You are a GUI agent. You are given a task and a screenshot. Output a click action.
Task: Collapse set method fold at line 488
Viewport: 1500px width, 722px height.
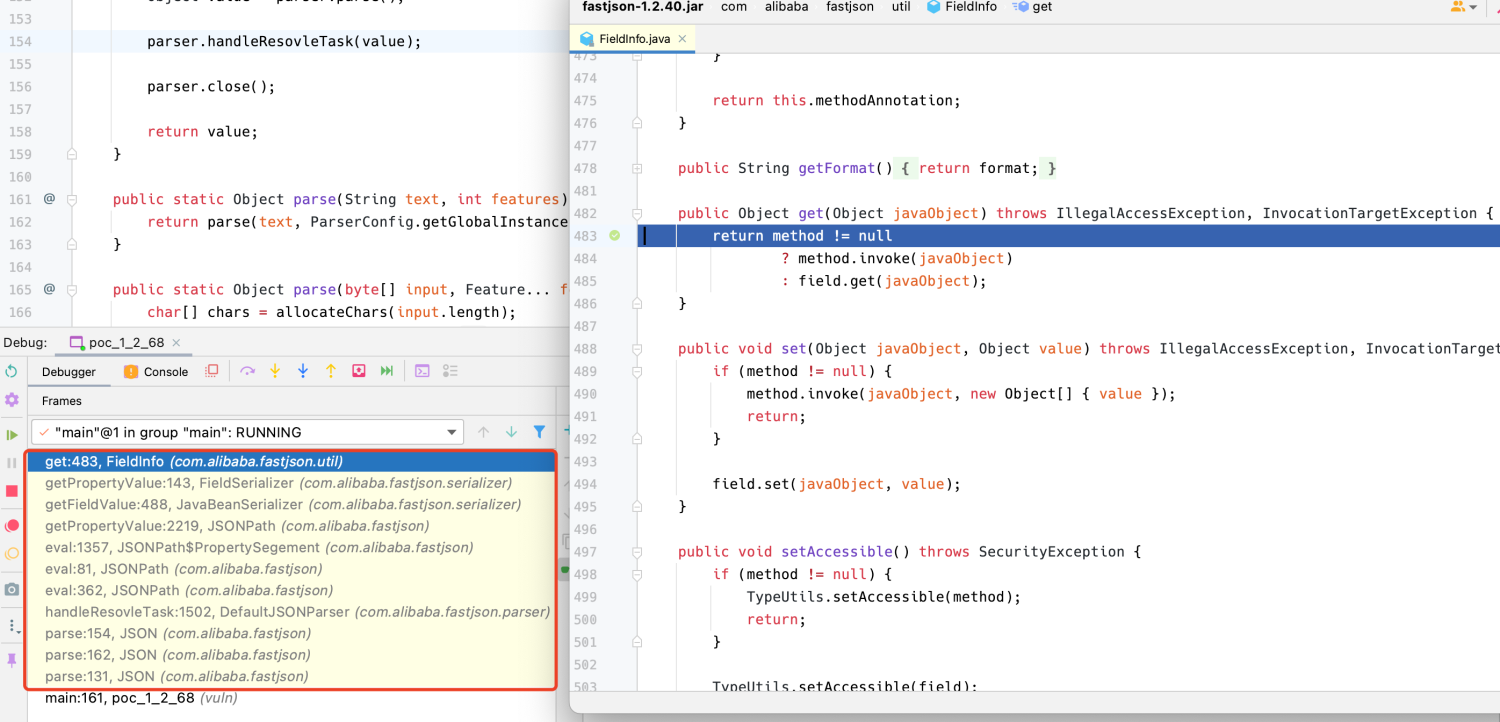point(637,348)
